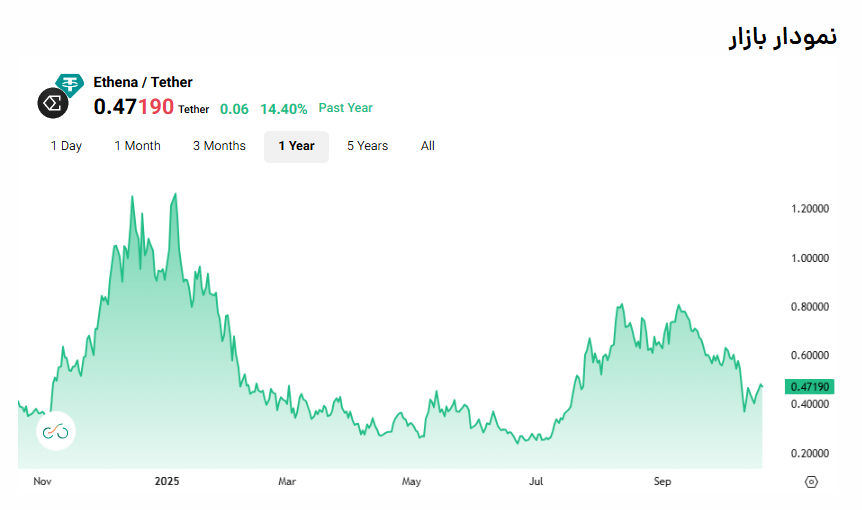862x510 pixels.
Task: Click the 0.47190 price next to the logo
Action: 133,107
